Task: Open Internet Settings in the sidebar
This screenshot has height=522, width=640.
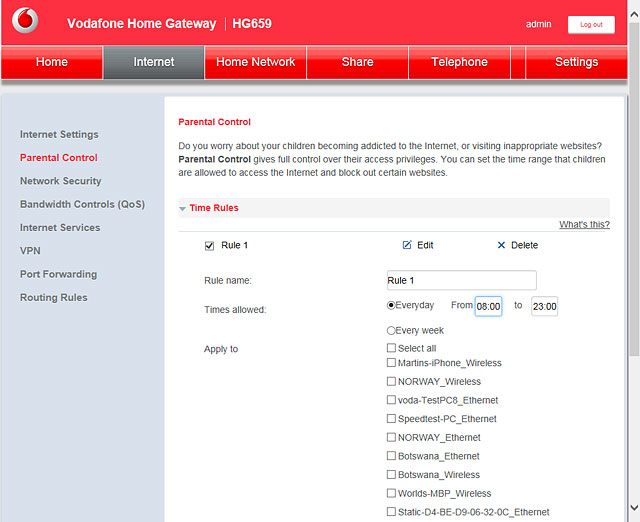Action: (x=59, y=134)
